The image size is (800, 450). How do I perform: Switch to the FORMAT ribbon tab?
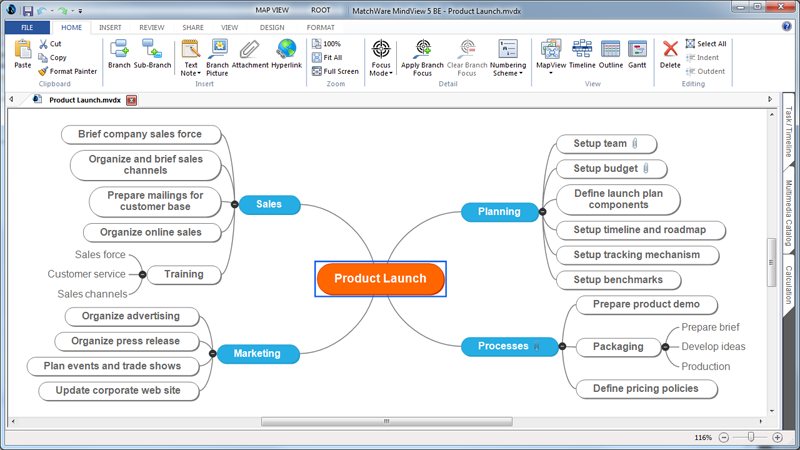click(x=320, y=28)
